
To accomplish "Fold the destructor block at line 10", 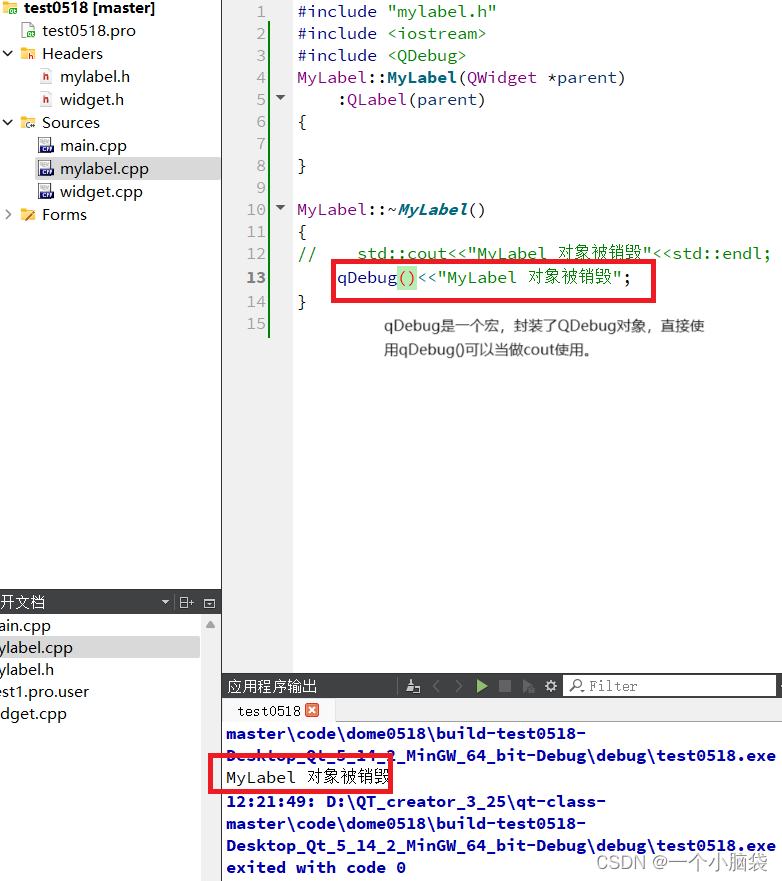I will (x=281, y=208).
